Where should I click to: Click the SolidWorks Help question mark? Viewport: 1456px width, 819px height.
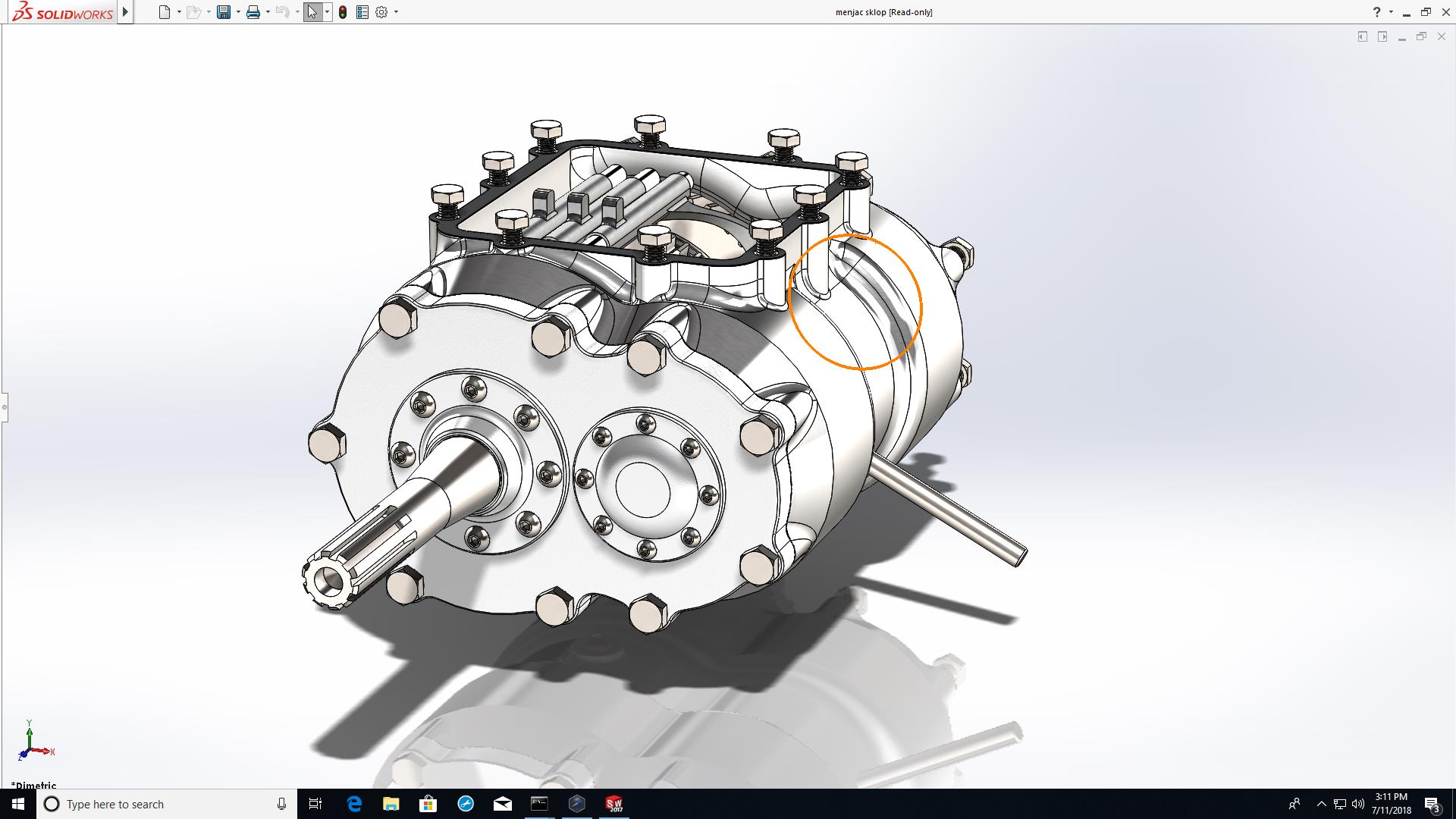coord(1376,12)
